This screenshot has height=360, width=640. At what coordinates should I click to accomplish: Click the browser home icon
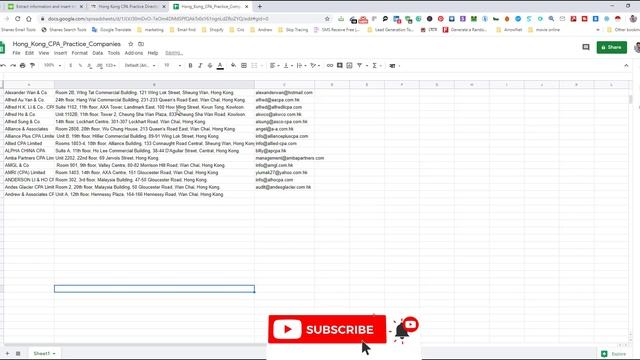tap(29, 19)
